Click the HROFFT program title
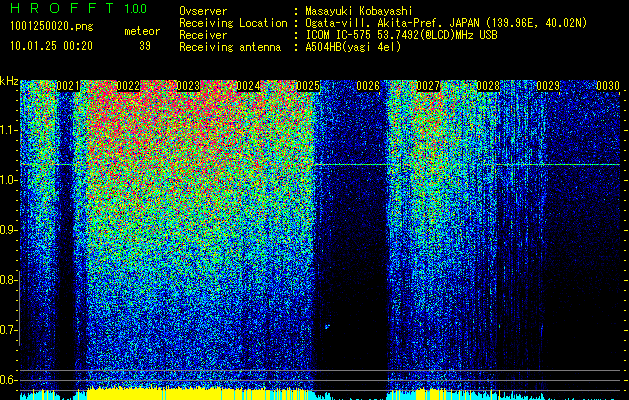This screenshot has width=629, height=400. (62, 8)
